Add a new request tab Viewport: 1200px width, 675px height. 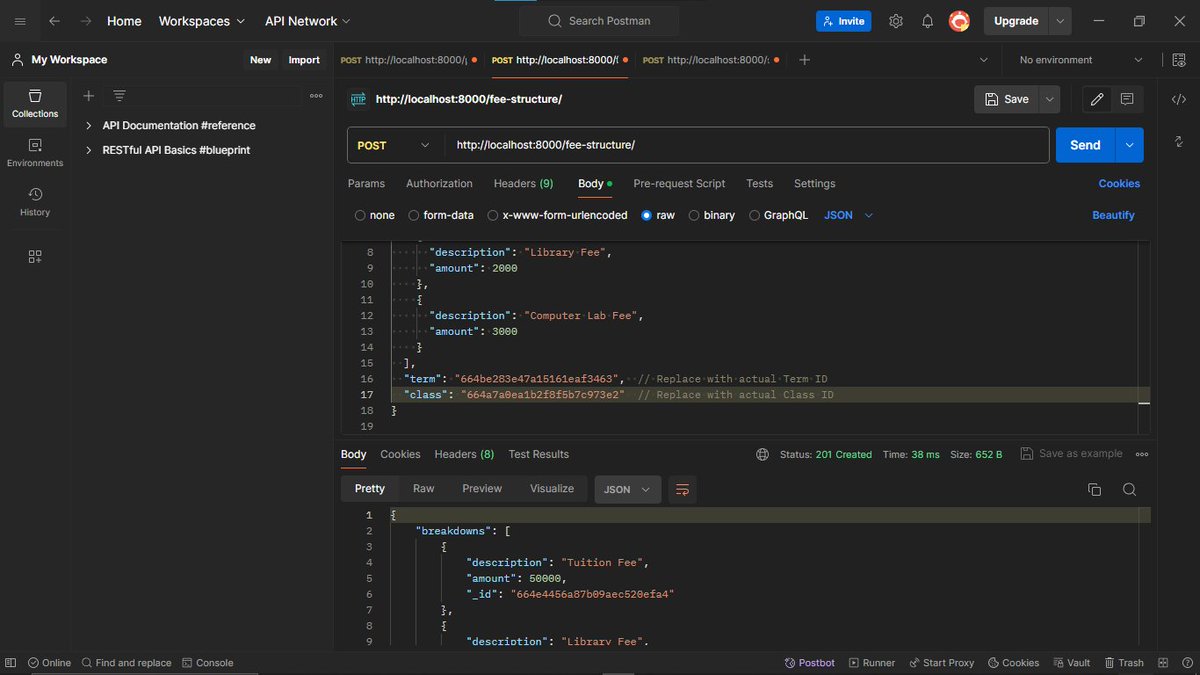pos(804,60)
